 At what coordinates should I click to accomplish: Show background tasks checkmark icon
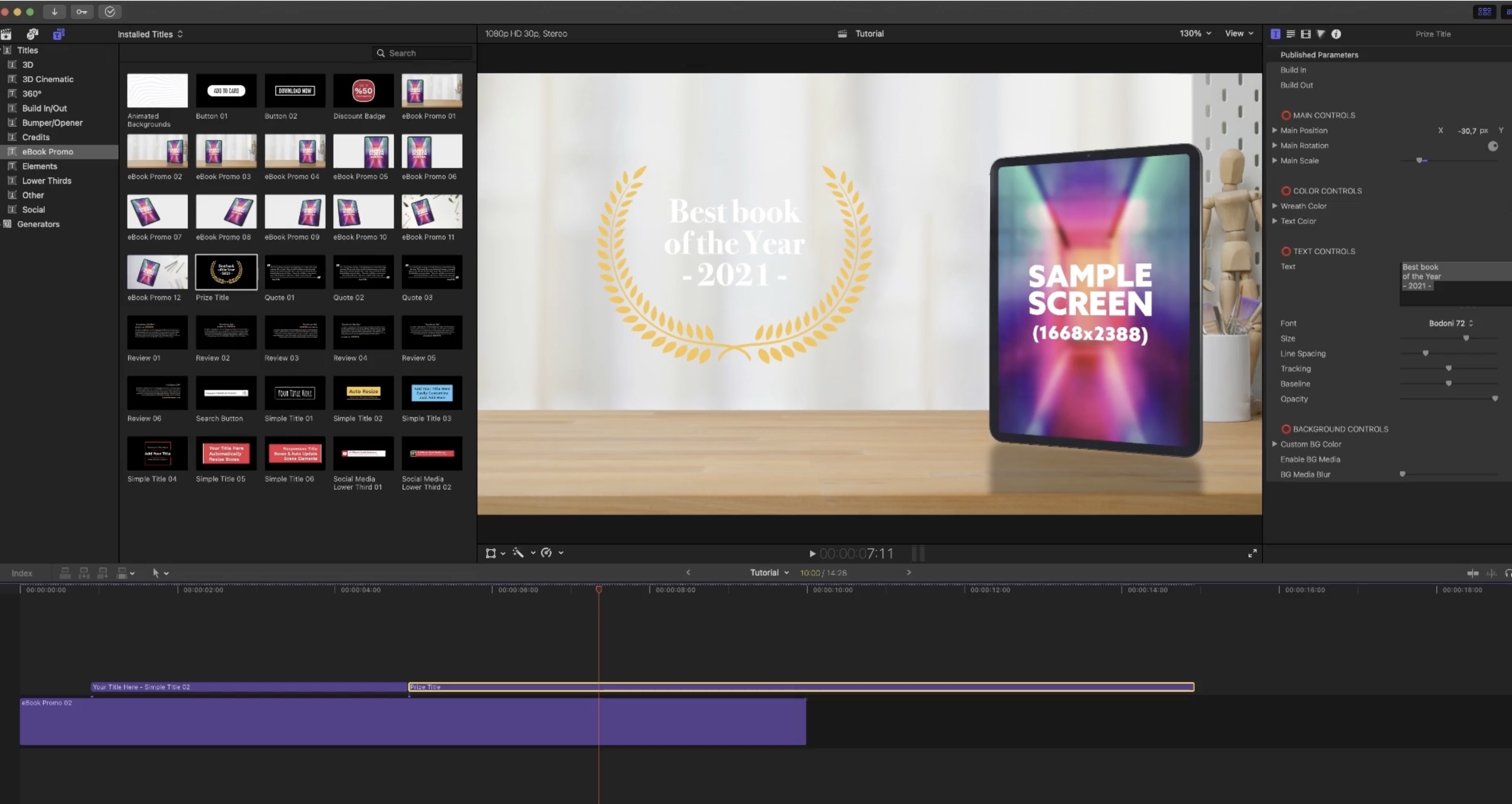110,12
